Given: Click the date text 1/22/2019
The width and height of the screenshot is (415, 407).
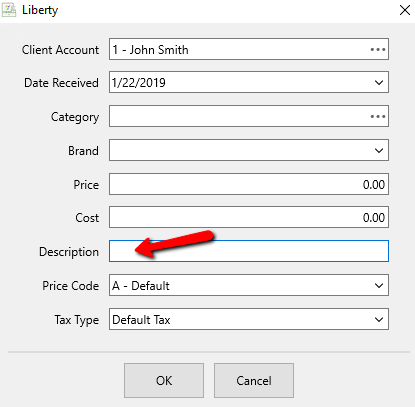Looking at the screenshot, I should point(139,83).
